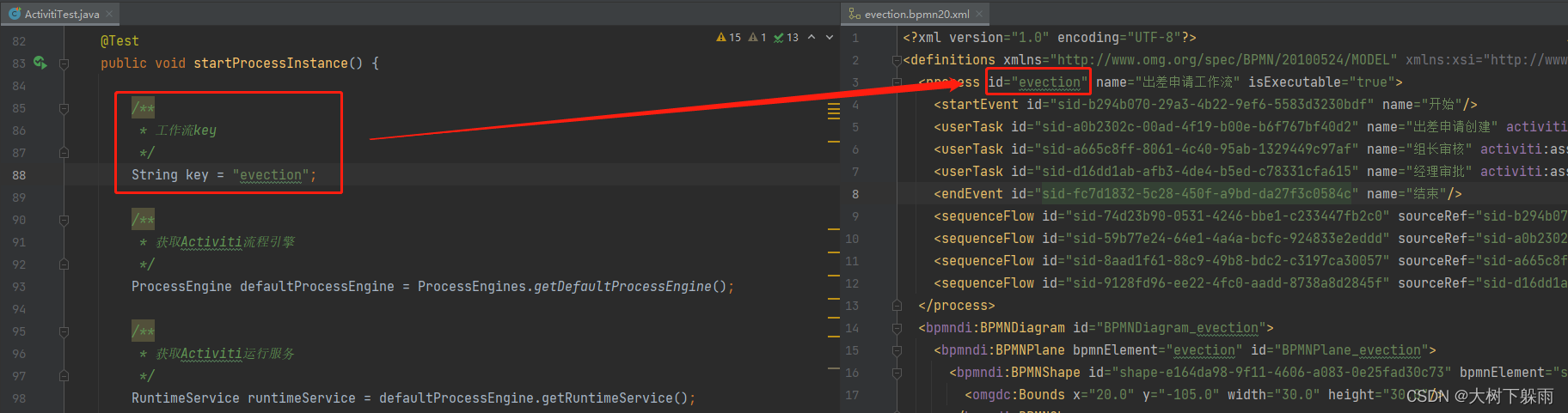The image size is (1568, 413).
Task: Click the yellow warnings count 15 indicator
Action: [x=729, y=38]
